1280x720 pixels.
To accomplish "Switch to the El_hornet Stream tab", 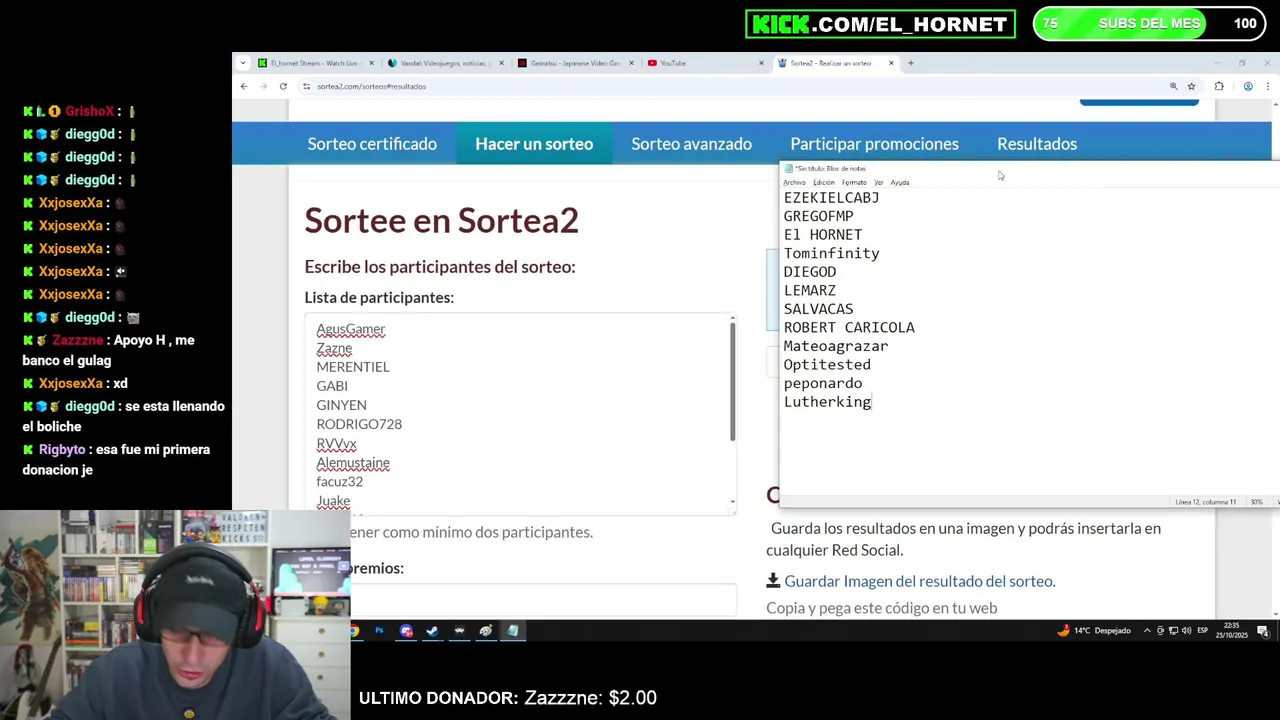I will (315, 63).
